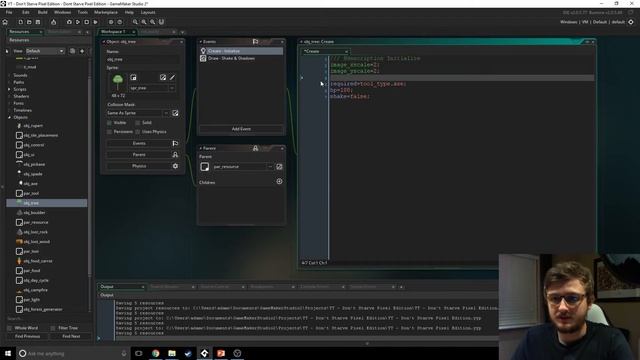
Task: Open the Windows Start menu
Action: tap(8, 353)
